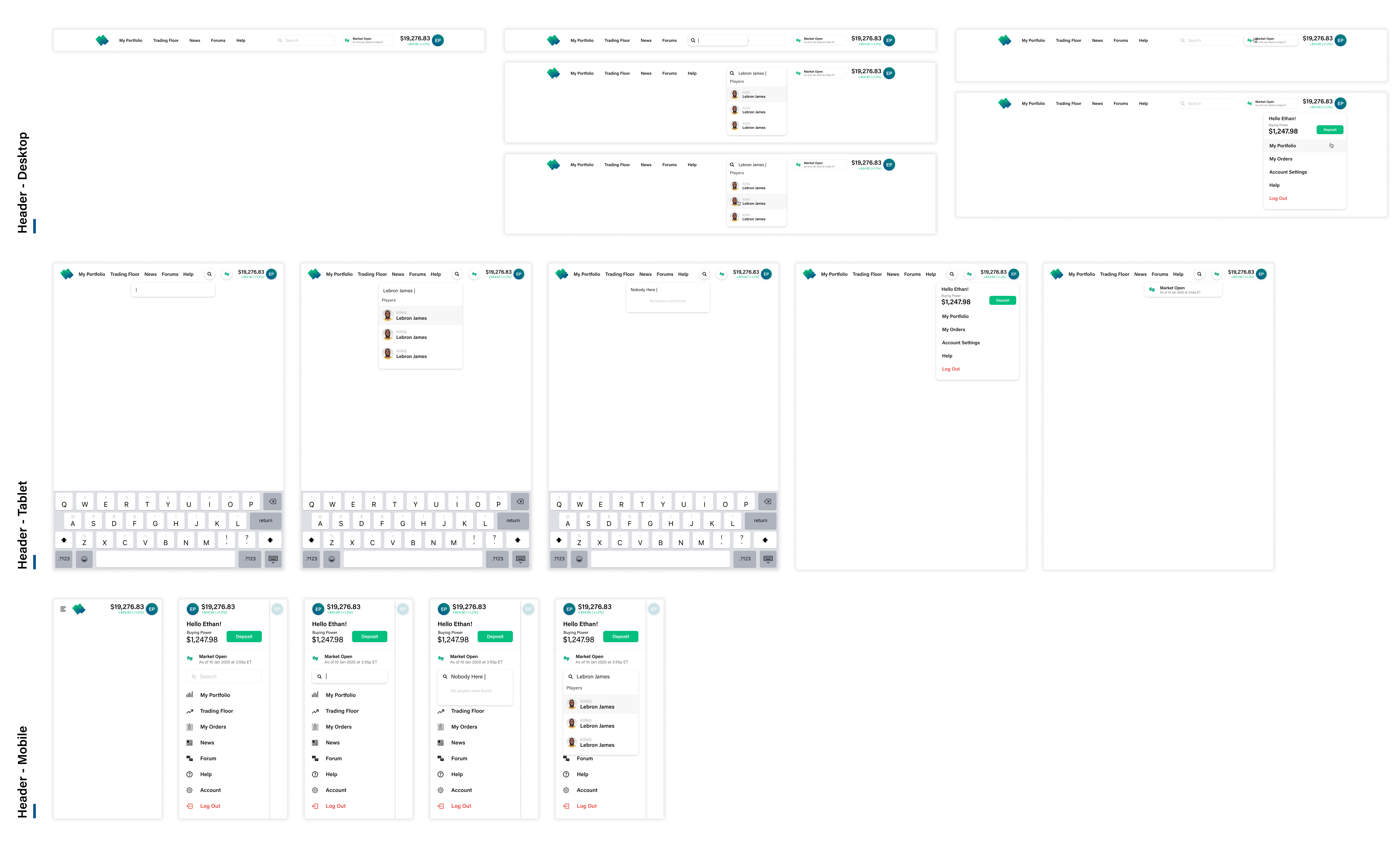Screen dimensions: 1400x855
Task: Select Log Out in the desktop account dropdown
Action: pyautogui.click(x=1278, y=198)
